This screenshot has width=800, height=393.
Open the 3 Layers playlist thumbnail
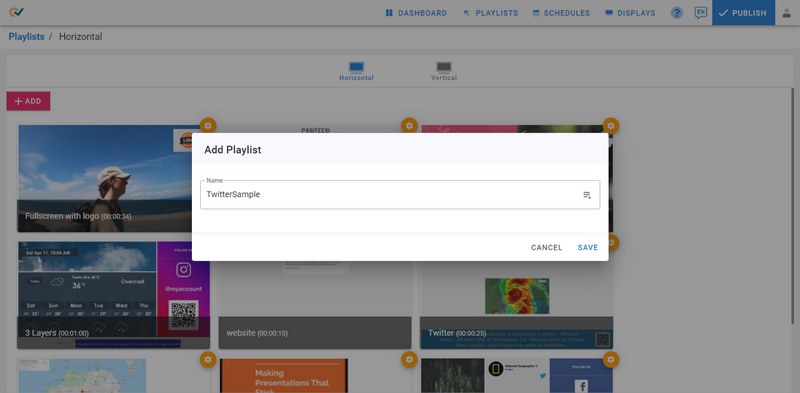coord(113,296)
